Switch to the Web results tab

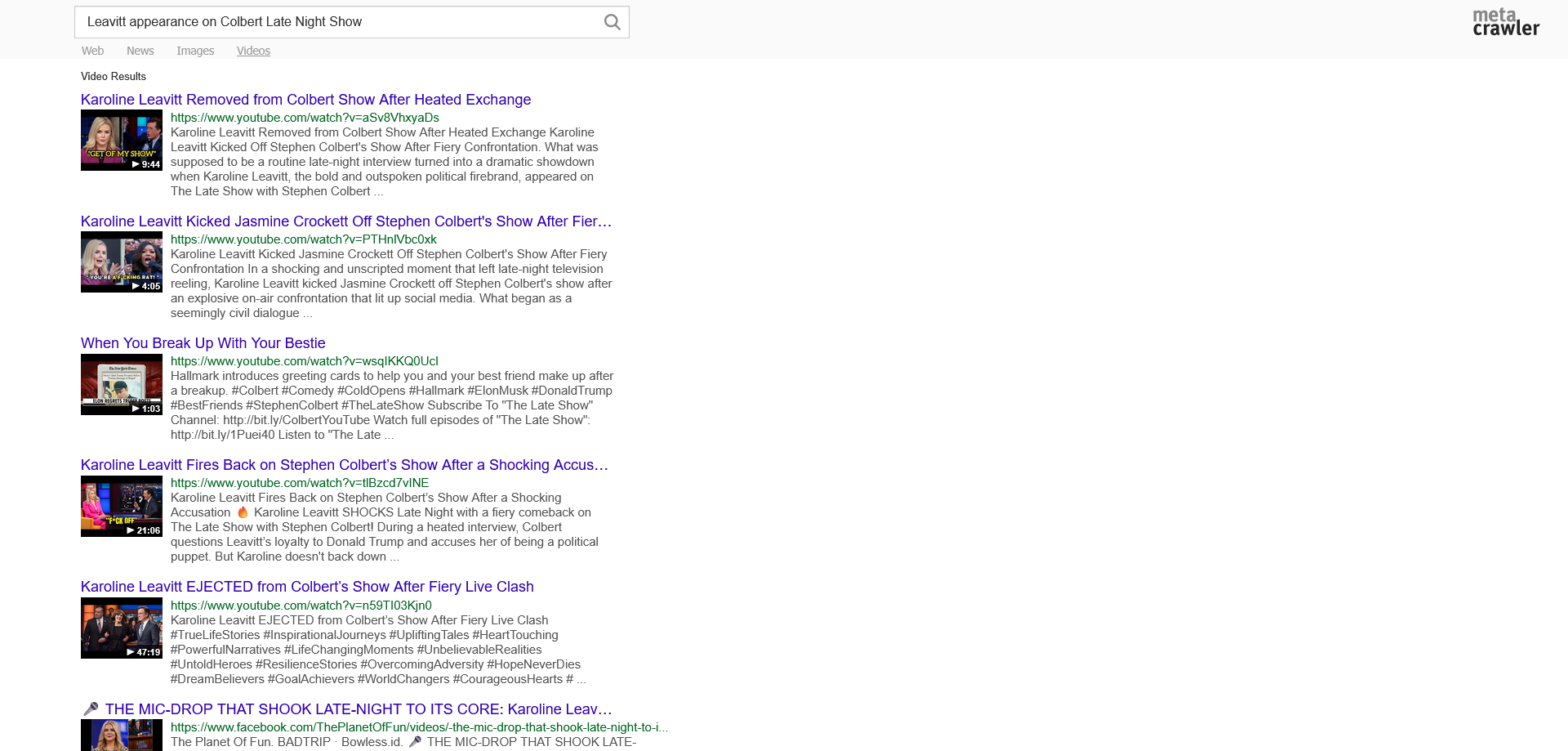coord(92,51)
